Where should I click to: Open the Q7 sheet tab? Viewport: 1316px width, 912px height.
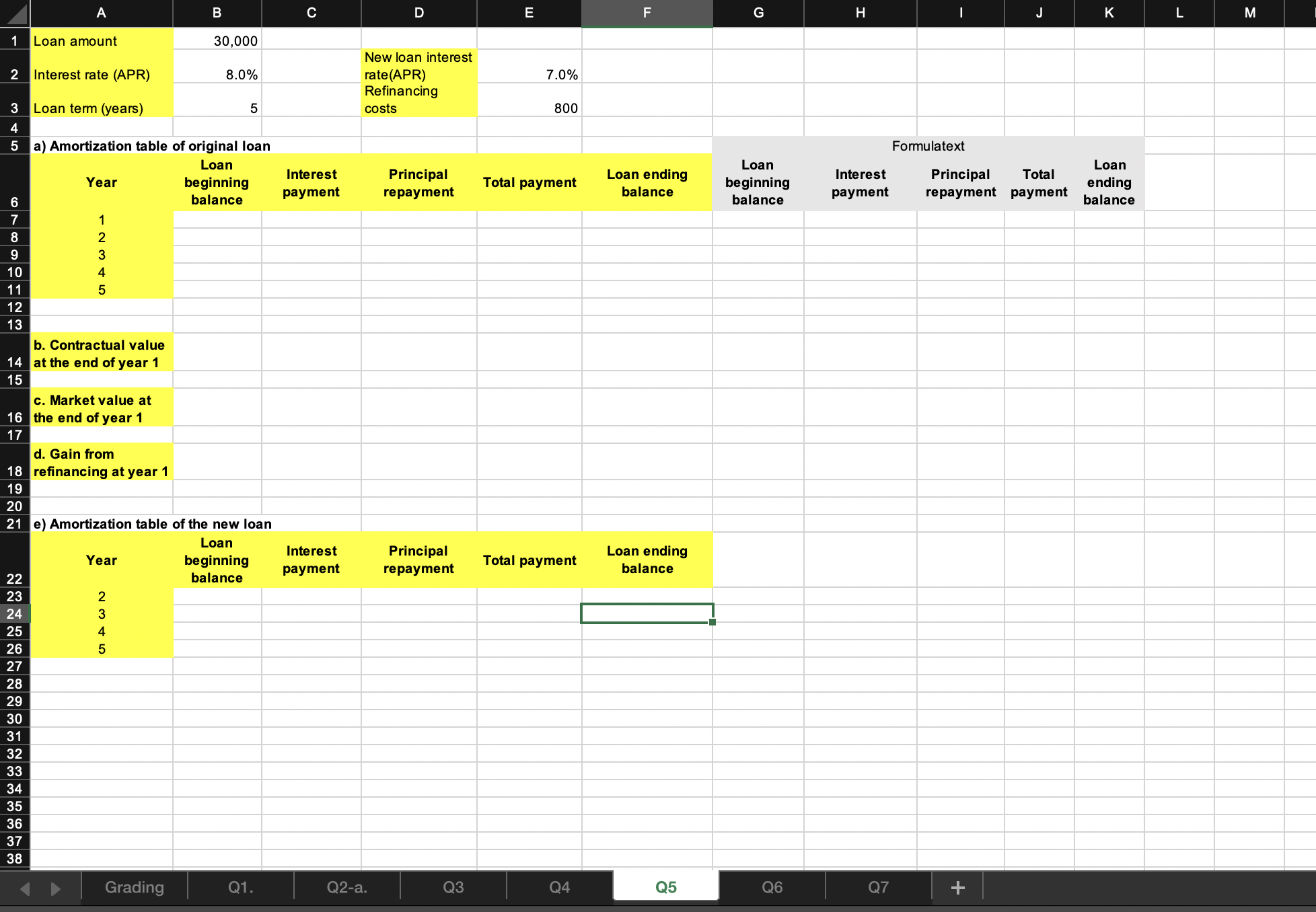pos(878,887)
